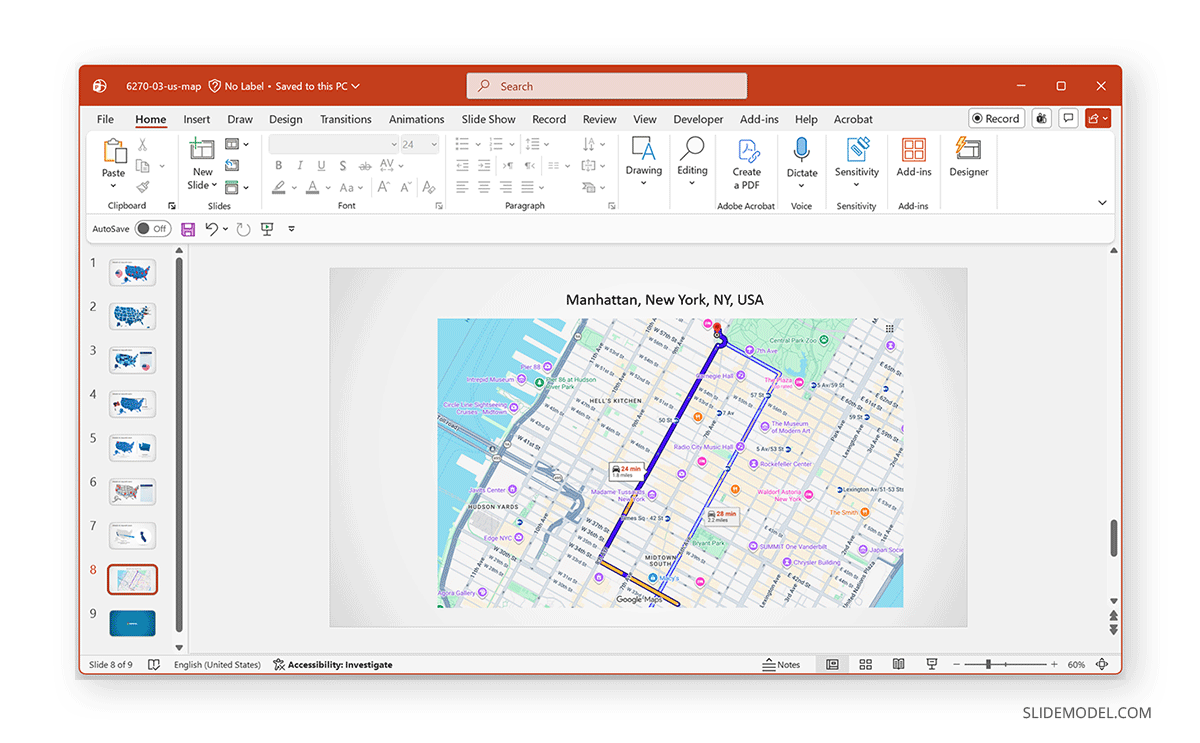Switch to Slide Sorter view in status bar
This screenshot has height=743, width=1200.
pos(866,664)
